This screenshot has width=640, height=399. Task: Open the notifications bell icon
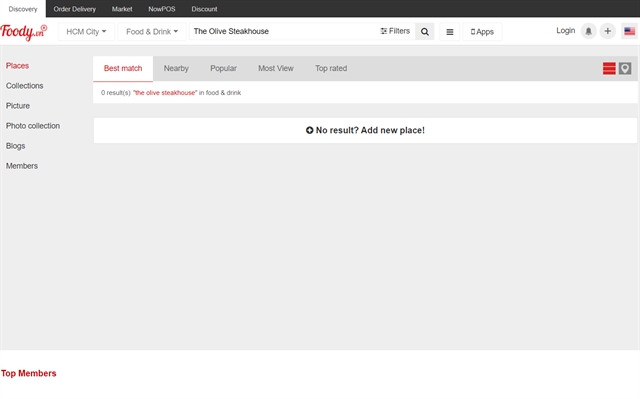(x=589, y=31)
